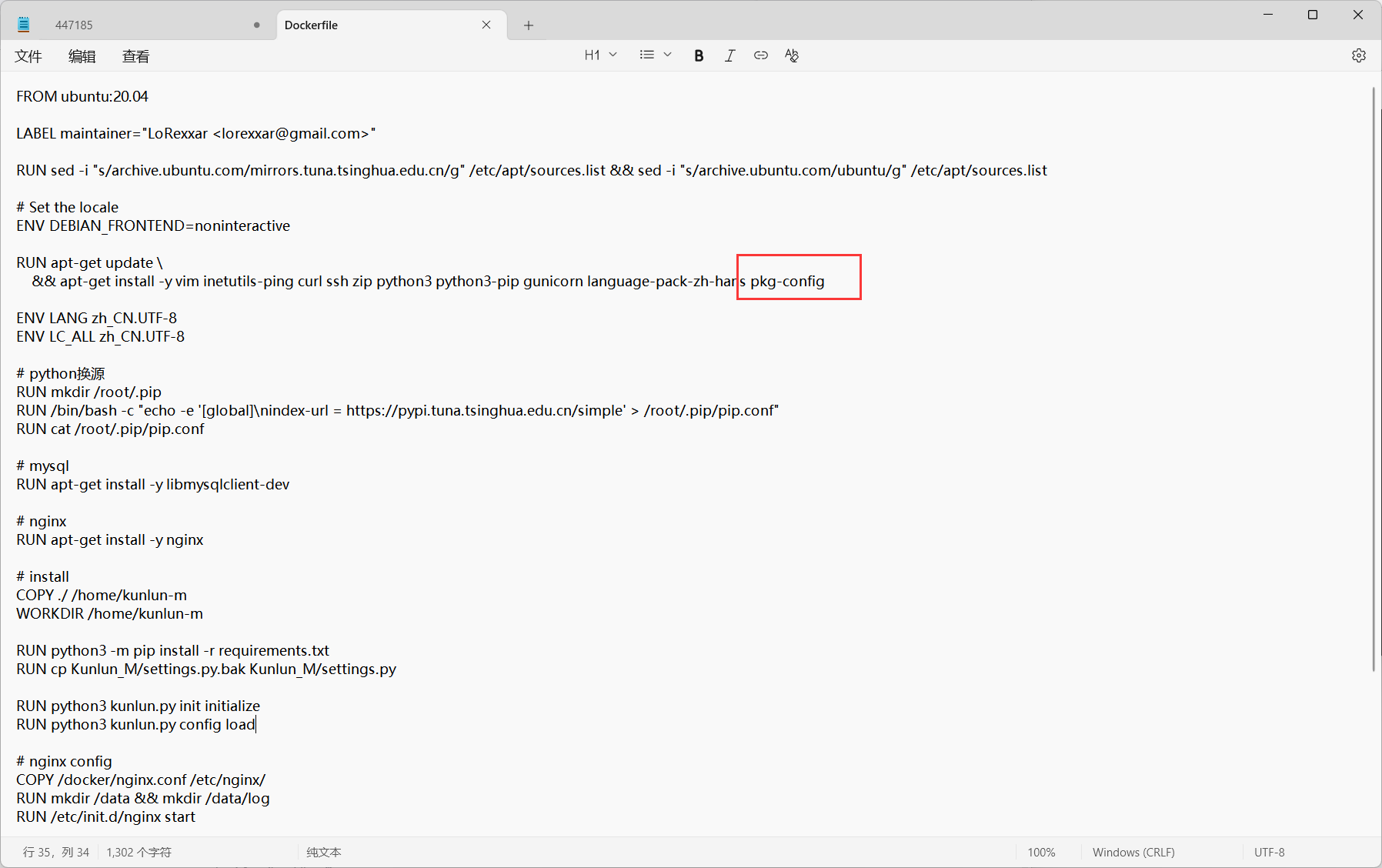This screenshot has width=1382, height=868.
Task: Click the list formatting icon
Action: [646, 55]
